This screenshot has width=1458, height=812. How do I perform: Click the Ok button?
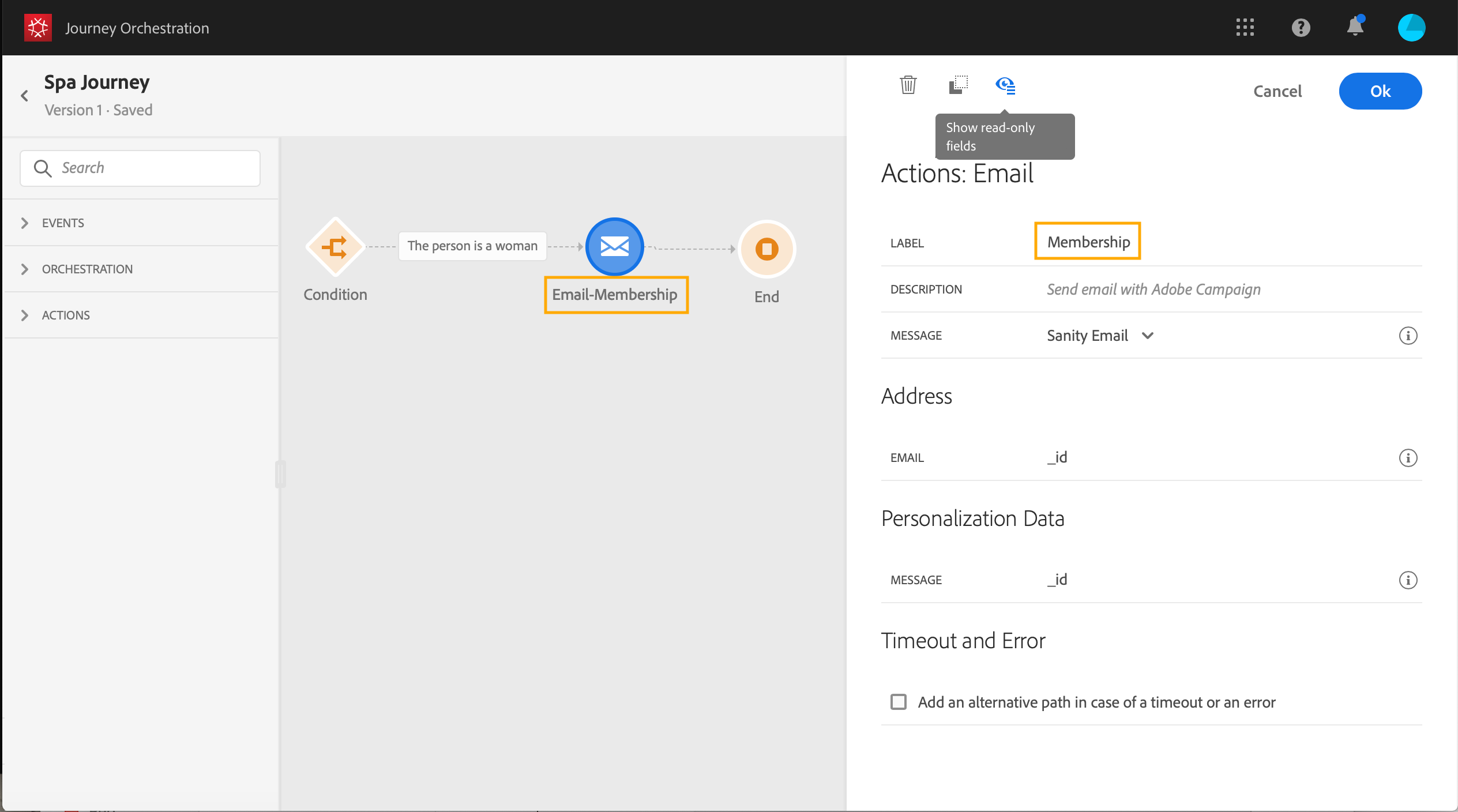pyautogui.click(x=1380, y=91)
